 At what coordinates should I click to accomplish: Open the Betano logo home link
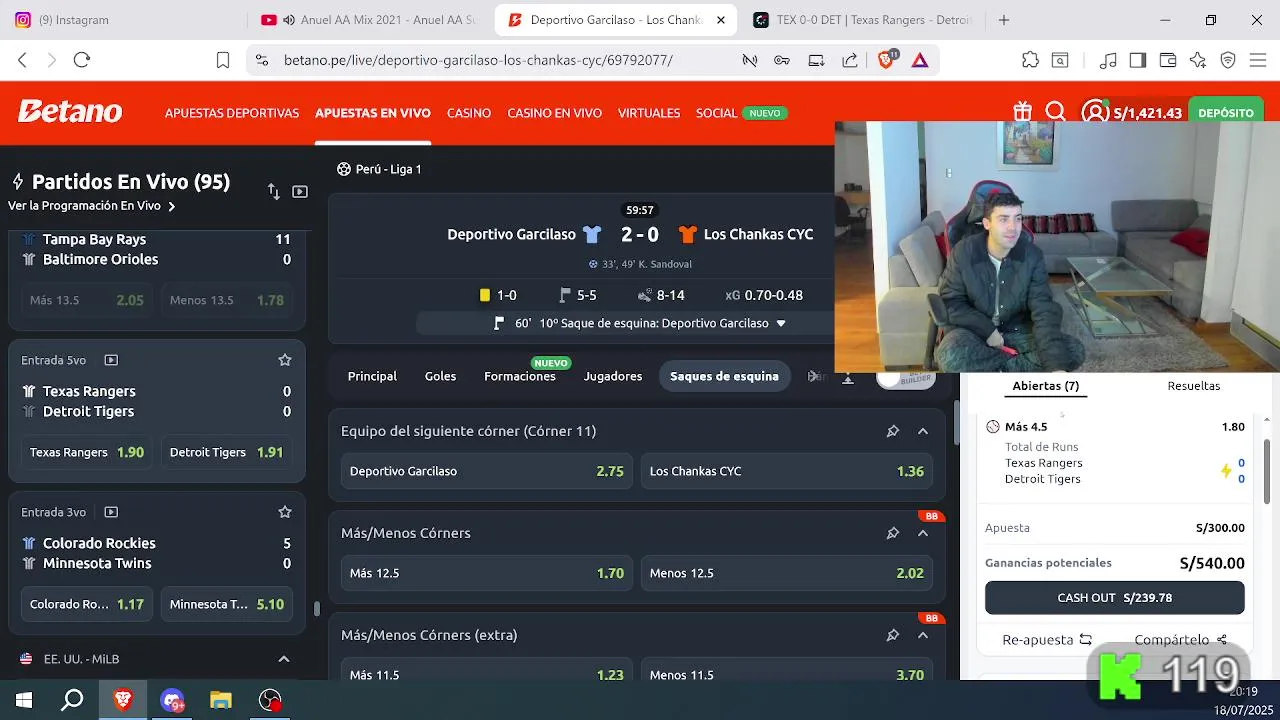70,112
